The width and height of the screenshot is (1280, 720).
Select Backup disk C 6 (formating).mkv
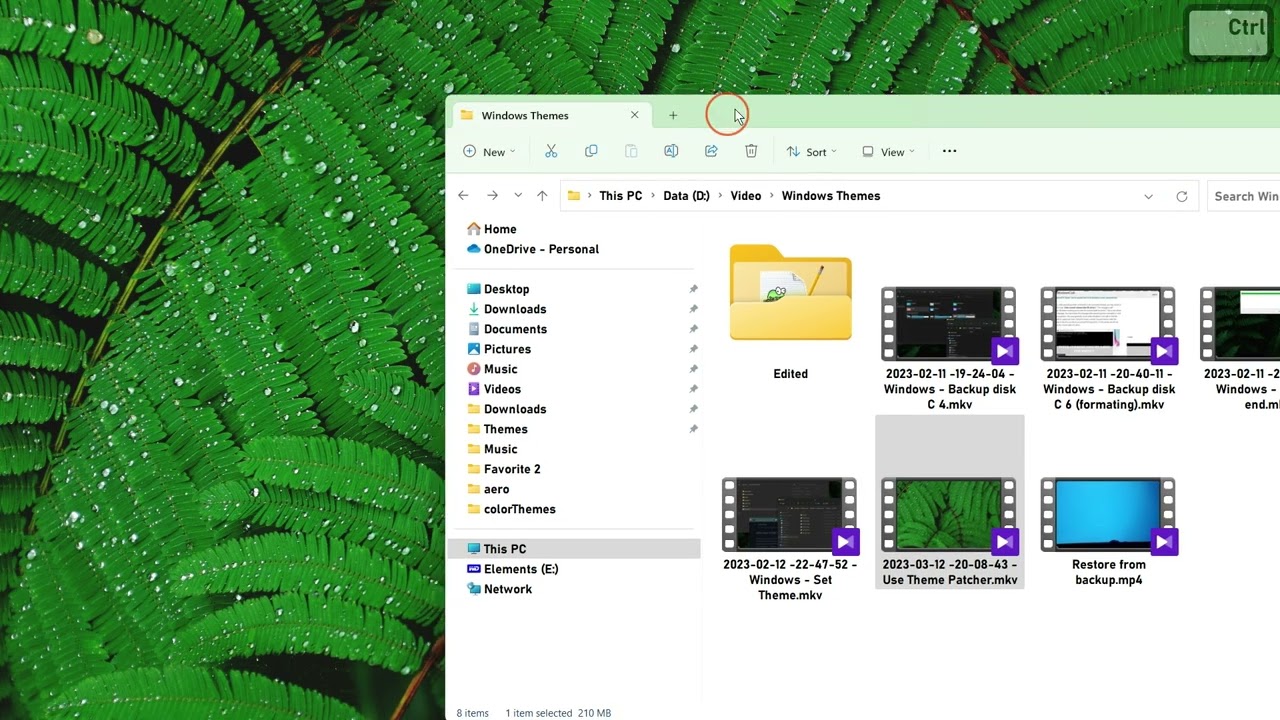(1109, 348)
